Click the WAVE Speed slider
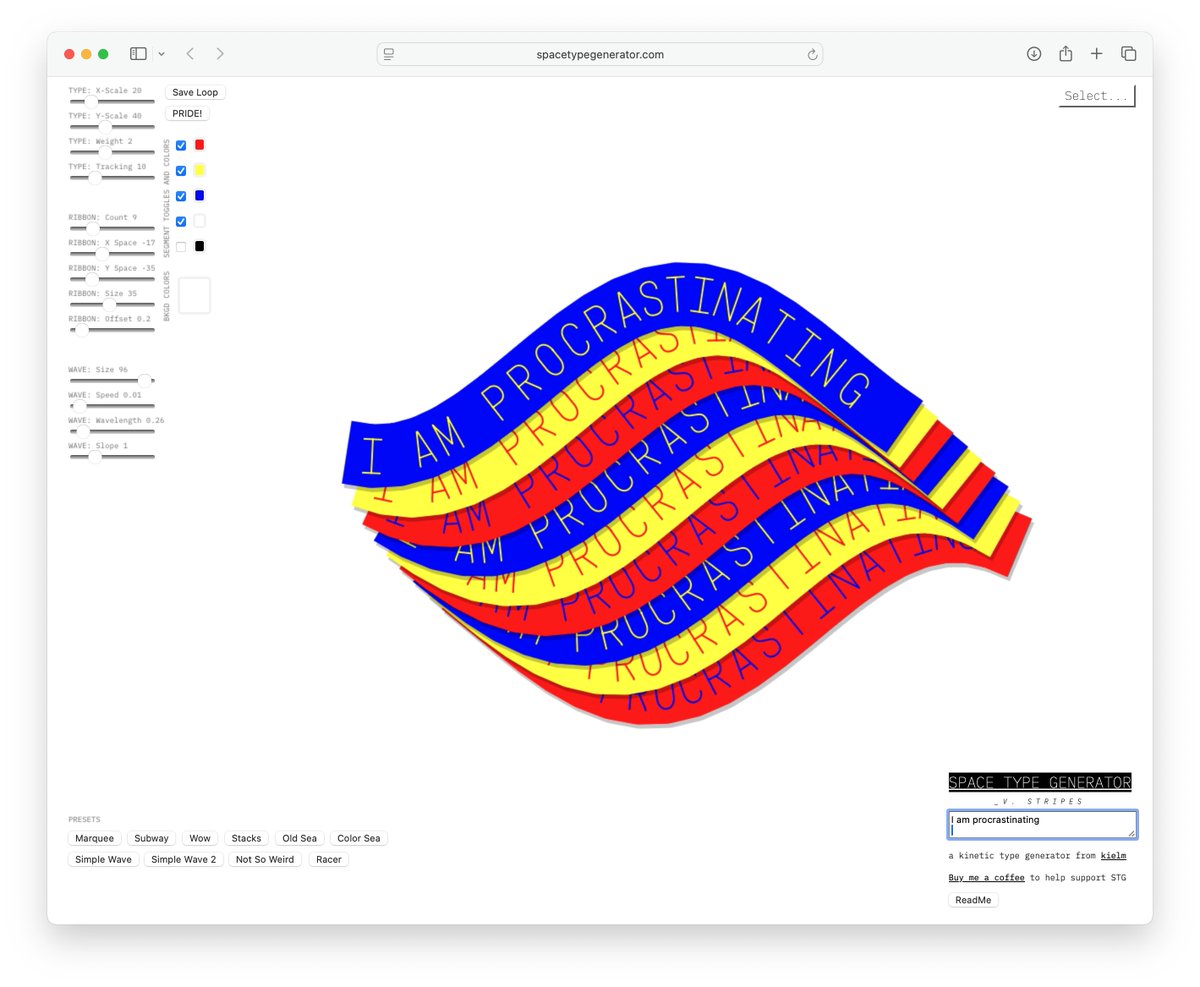Image resolution: width=1200 pixels, height=987 pixels. point(112,406)
